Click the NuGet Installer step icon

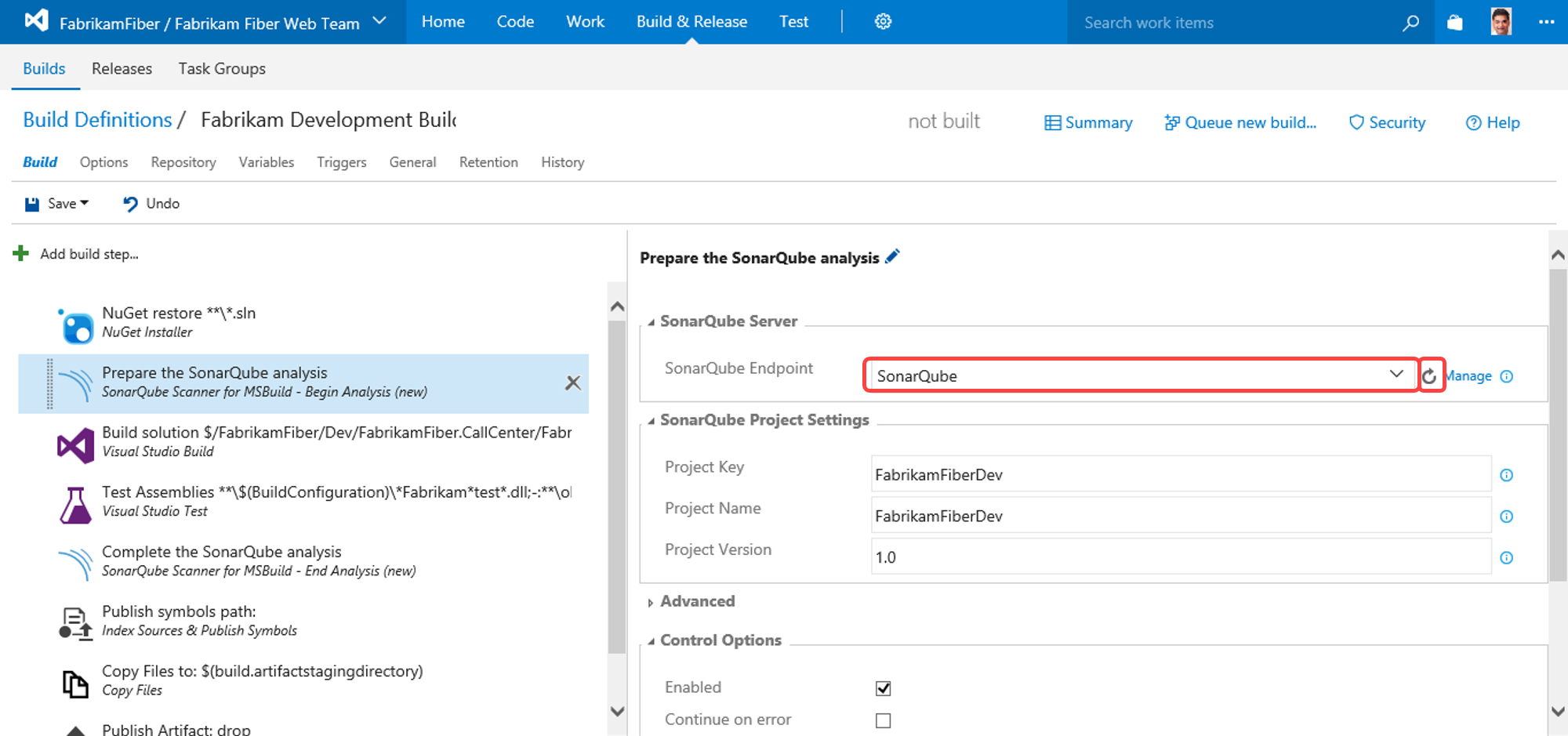tap(76, 325)
